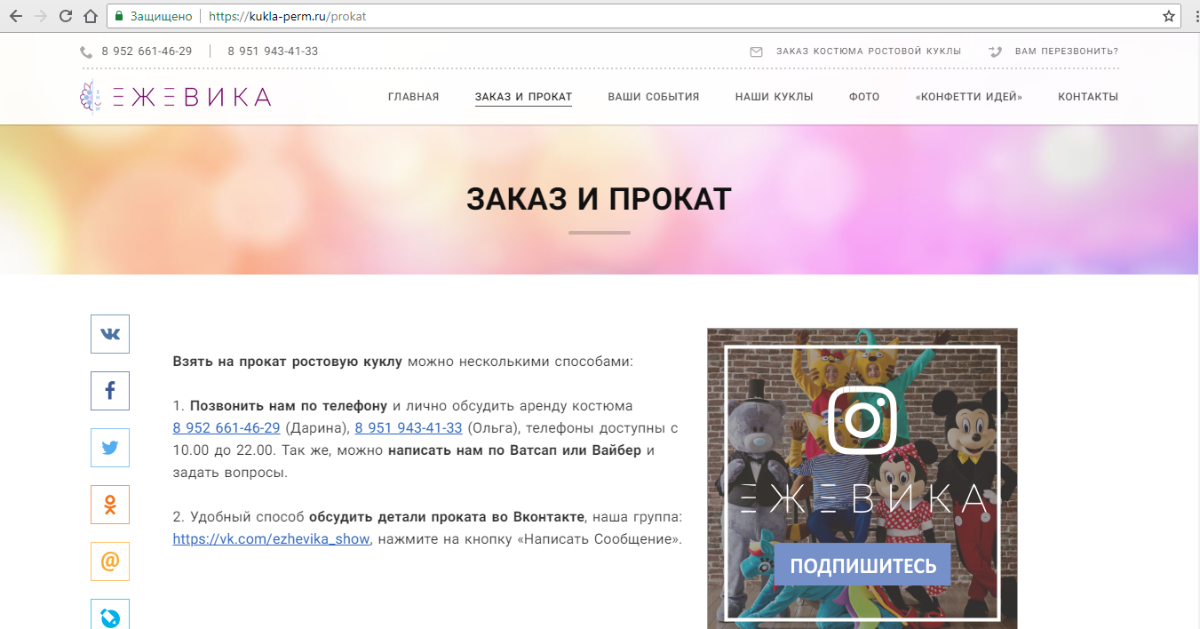View the site security padlock info
This screenshot has height=629, width=1200.
(119, 16)
